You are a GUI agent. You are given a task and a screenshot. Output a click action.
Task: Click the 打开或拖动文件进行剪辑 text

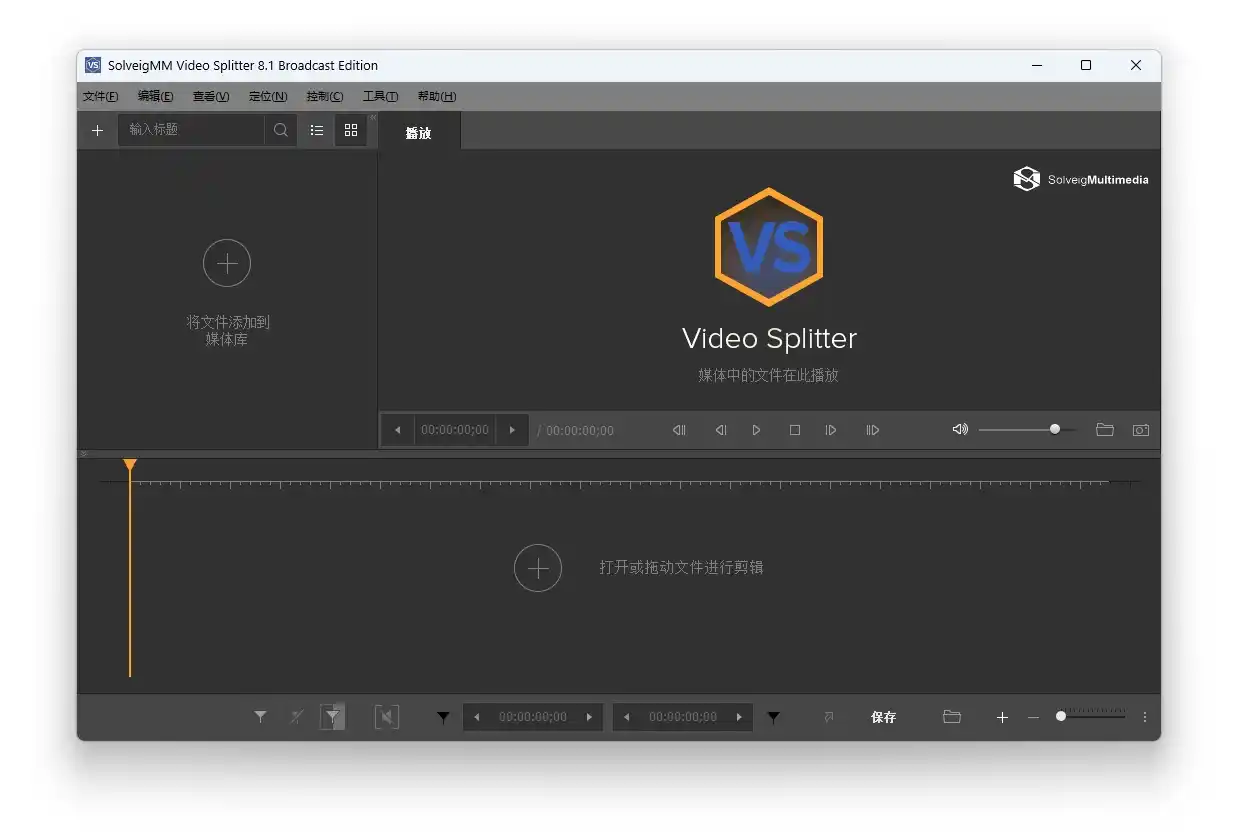[x=681, y=568]
